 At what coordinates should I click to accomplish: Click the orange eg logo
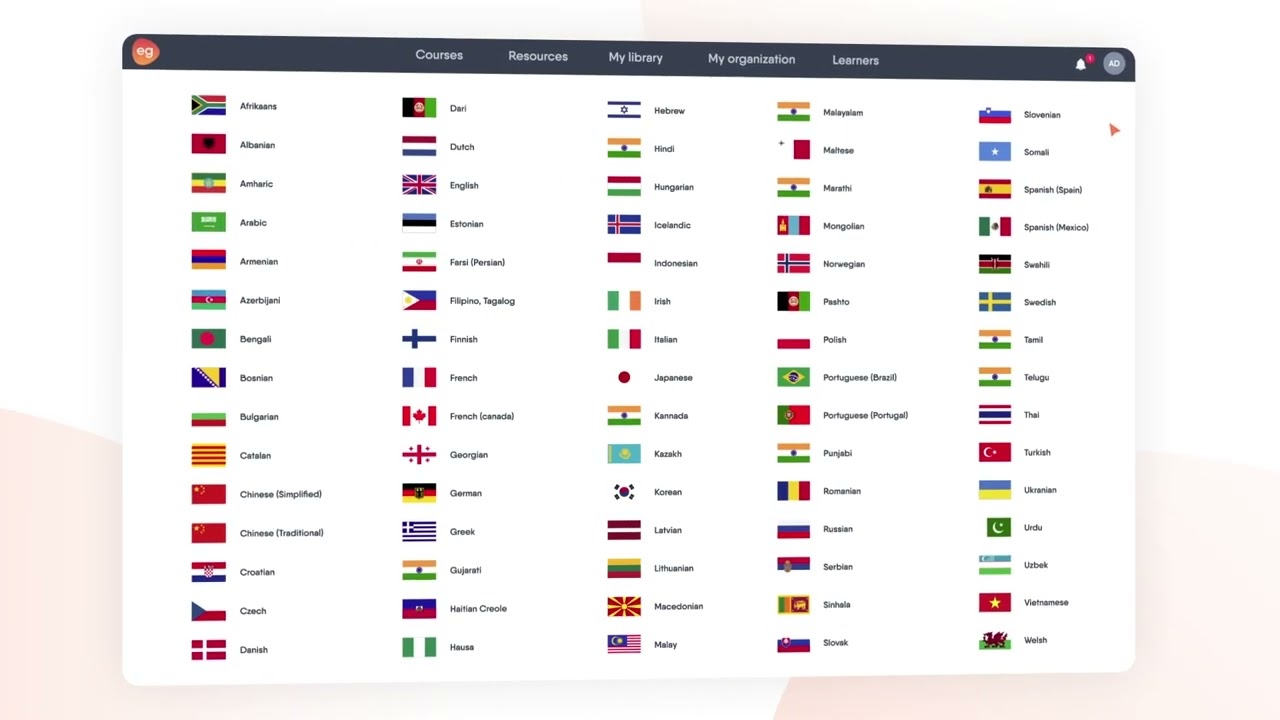tap(145, 52)
